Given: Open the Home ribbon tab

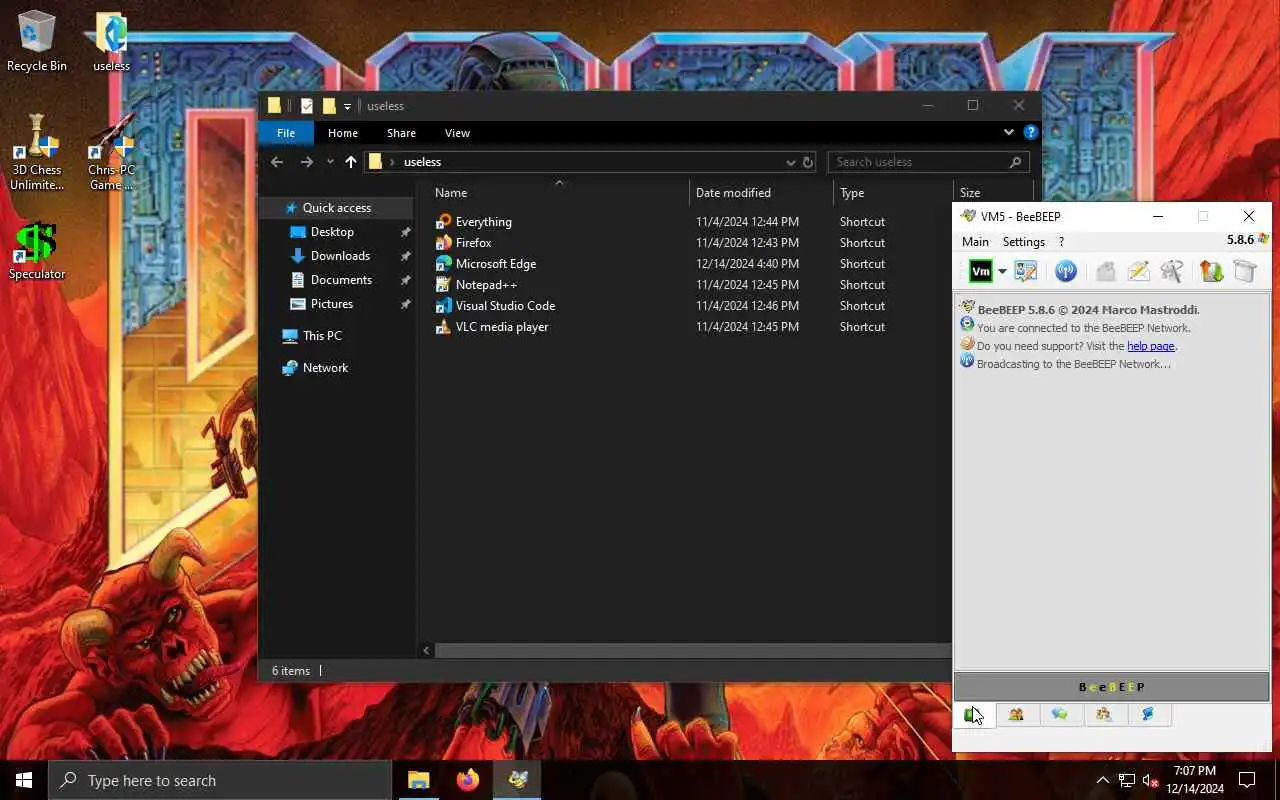Looking at the screenshot, I should (343, 133).
